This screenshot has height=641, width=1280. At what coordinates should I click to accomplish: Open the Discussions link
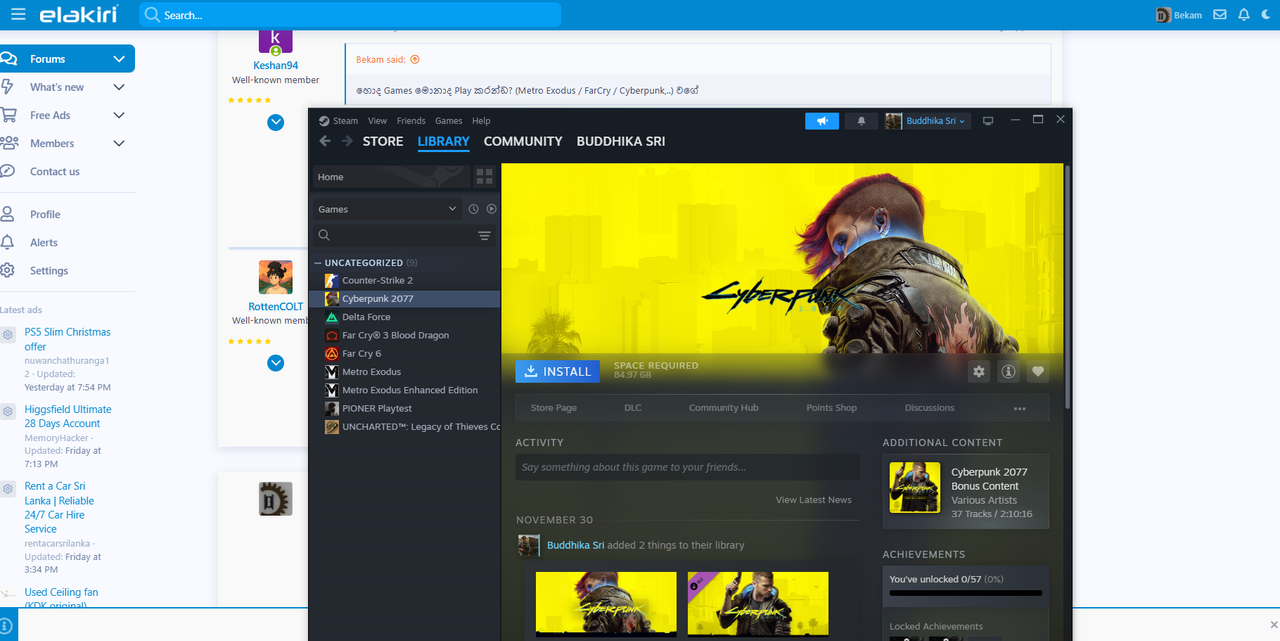tap(930, 408)
